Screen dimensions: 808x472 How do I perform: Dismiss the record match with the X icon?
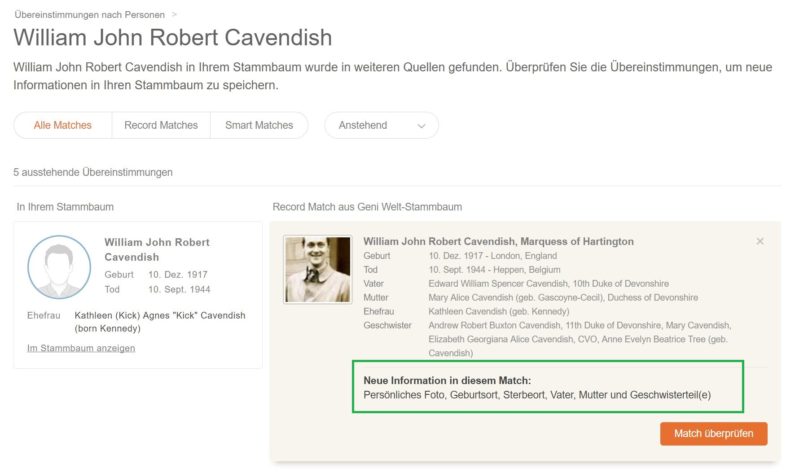(760, 241)
